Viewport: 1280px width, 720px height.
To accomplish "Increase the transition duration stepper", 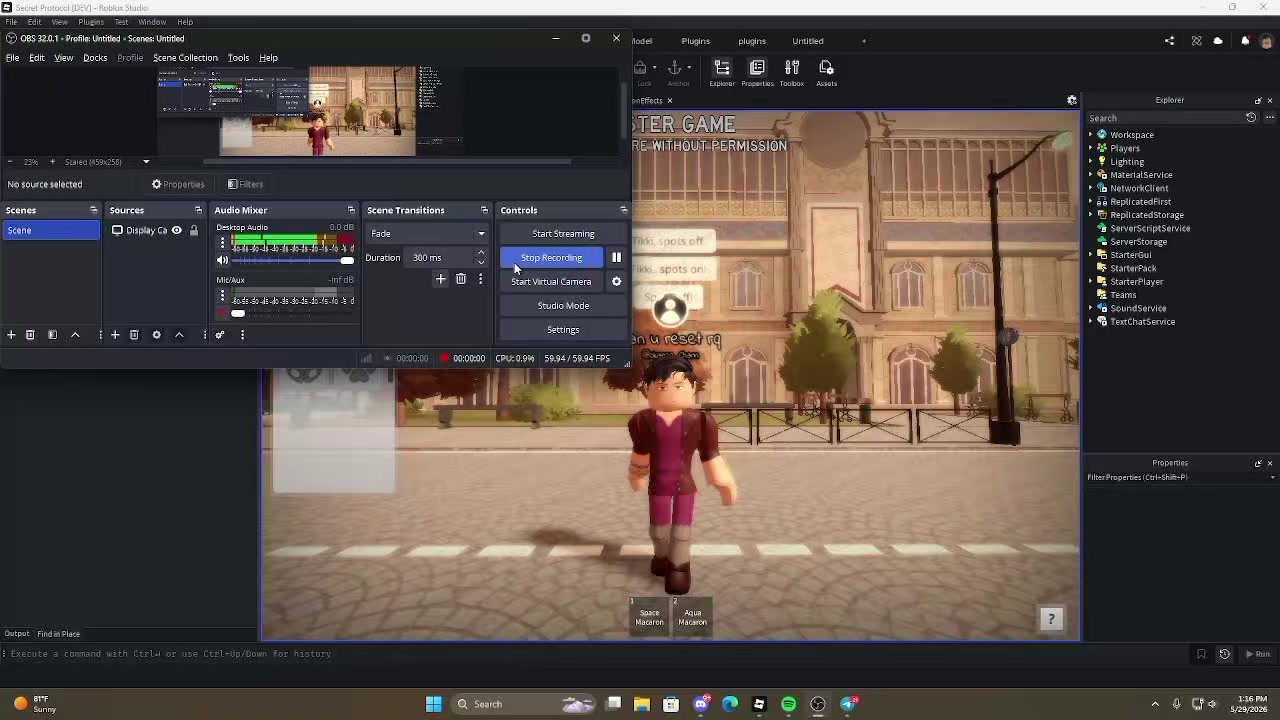I will (x=481, y=253).
